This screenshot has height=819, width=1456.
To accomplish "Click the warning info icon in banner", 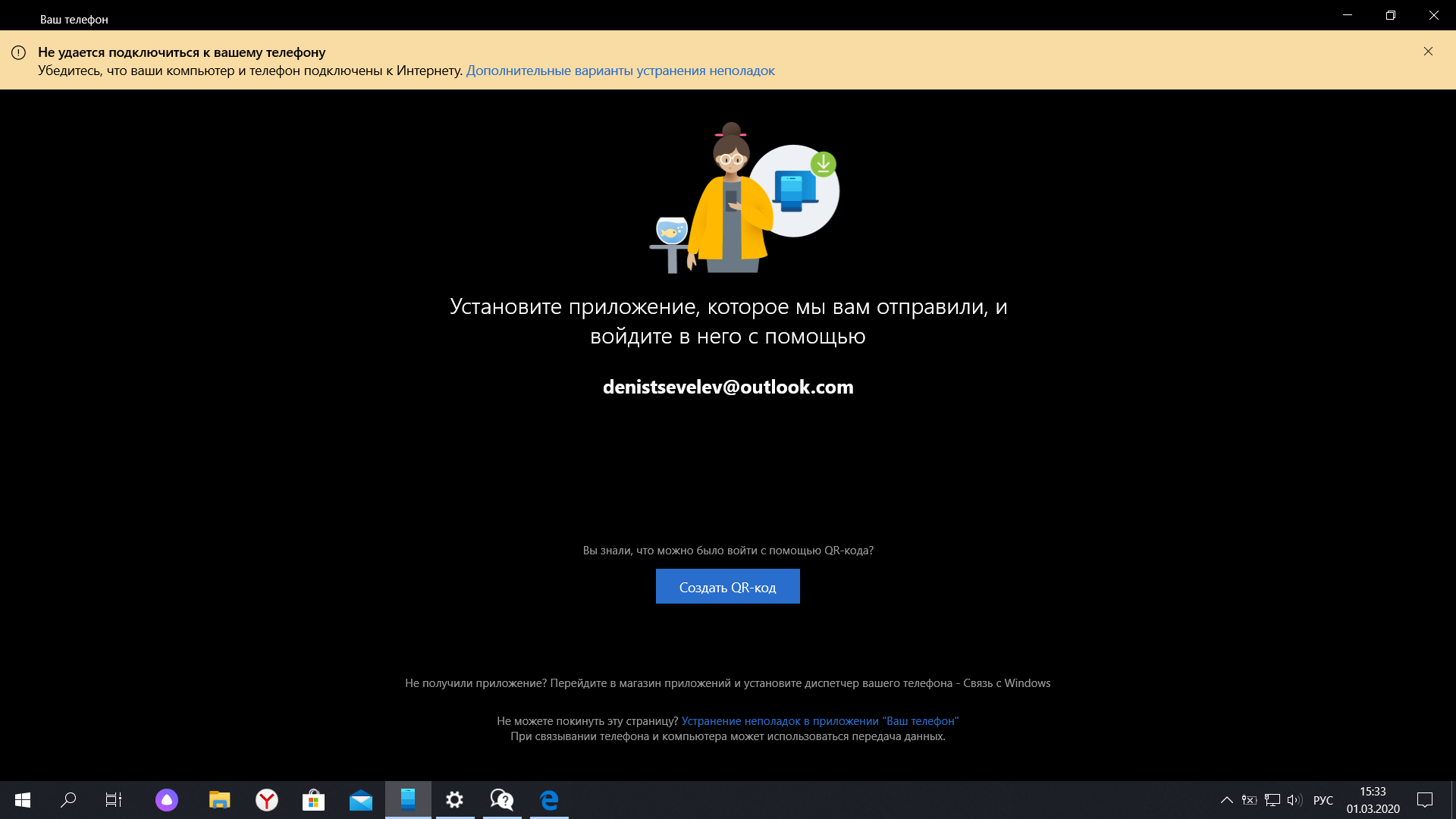I will coord(18,52).
